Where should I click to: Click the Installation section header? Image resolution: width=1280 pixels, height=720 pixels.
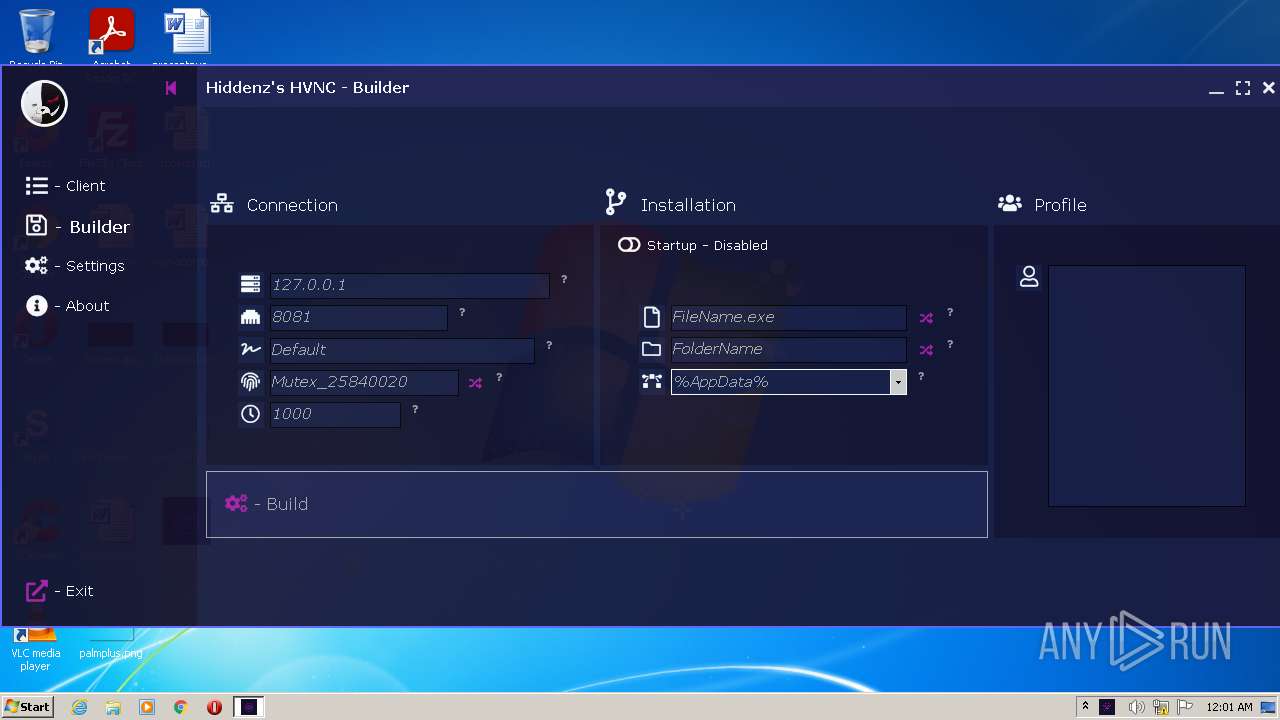pos(670,204)
